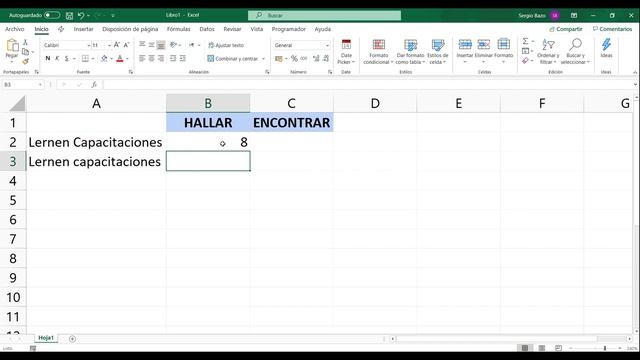Align text to middle

[x=151, y=44]
